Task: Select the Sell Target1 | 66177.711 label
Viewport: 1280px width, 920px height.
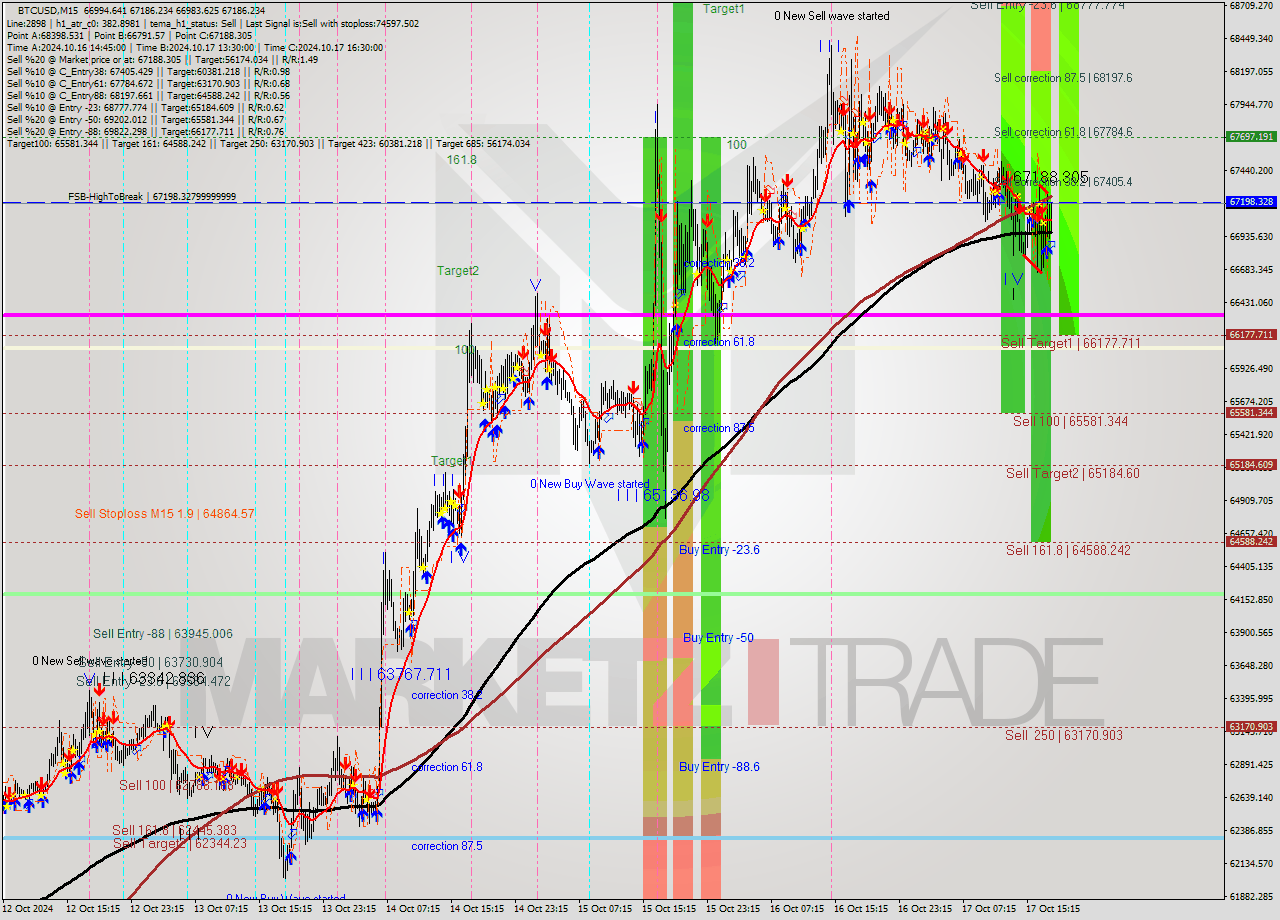Action: tap(1071, 344)
